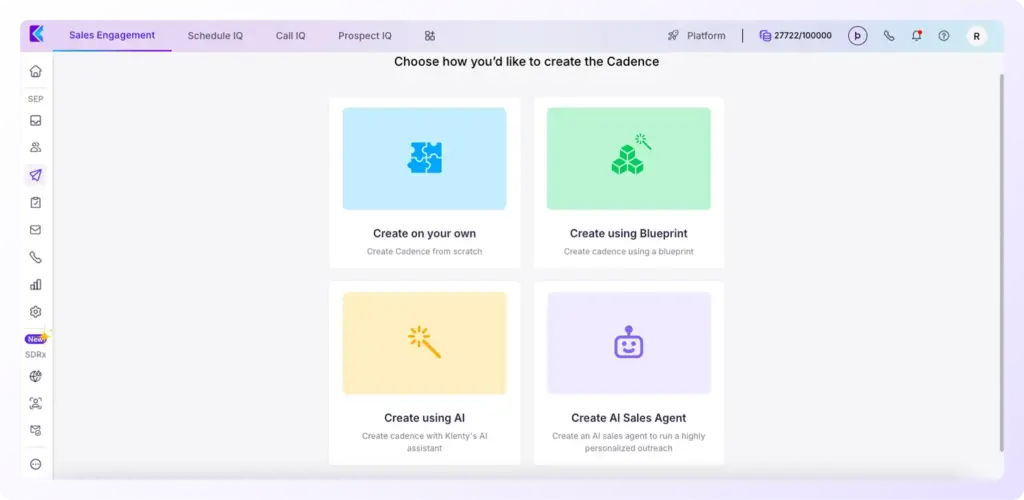Image resolution: width=1024 pixels, height=500 pixels.
Task: Switch to the Schedule IQ tab
Action: [215, 36]
